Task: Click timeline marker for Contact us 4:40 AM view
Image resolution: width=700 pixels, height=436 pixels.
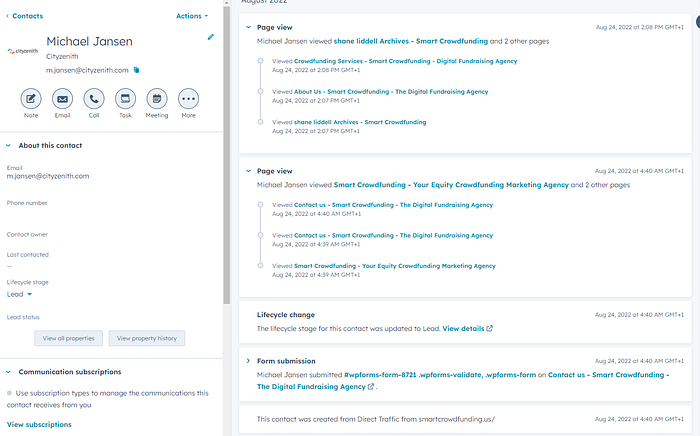Action: pos(260,205)
